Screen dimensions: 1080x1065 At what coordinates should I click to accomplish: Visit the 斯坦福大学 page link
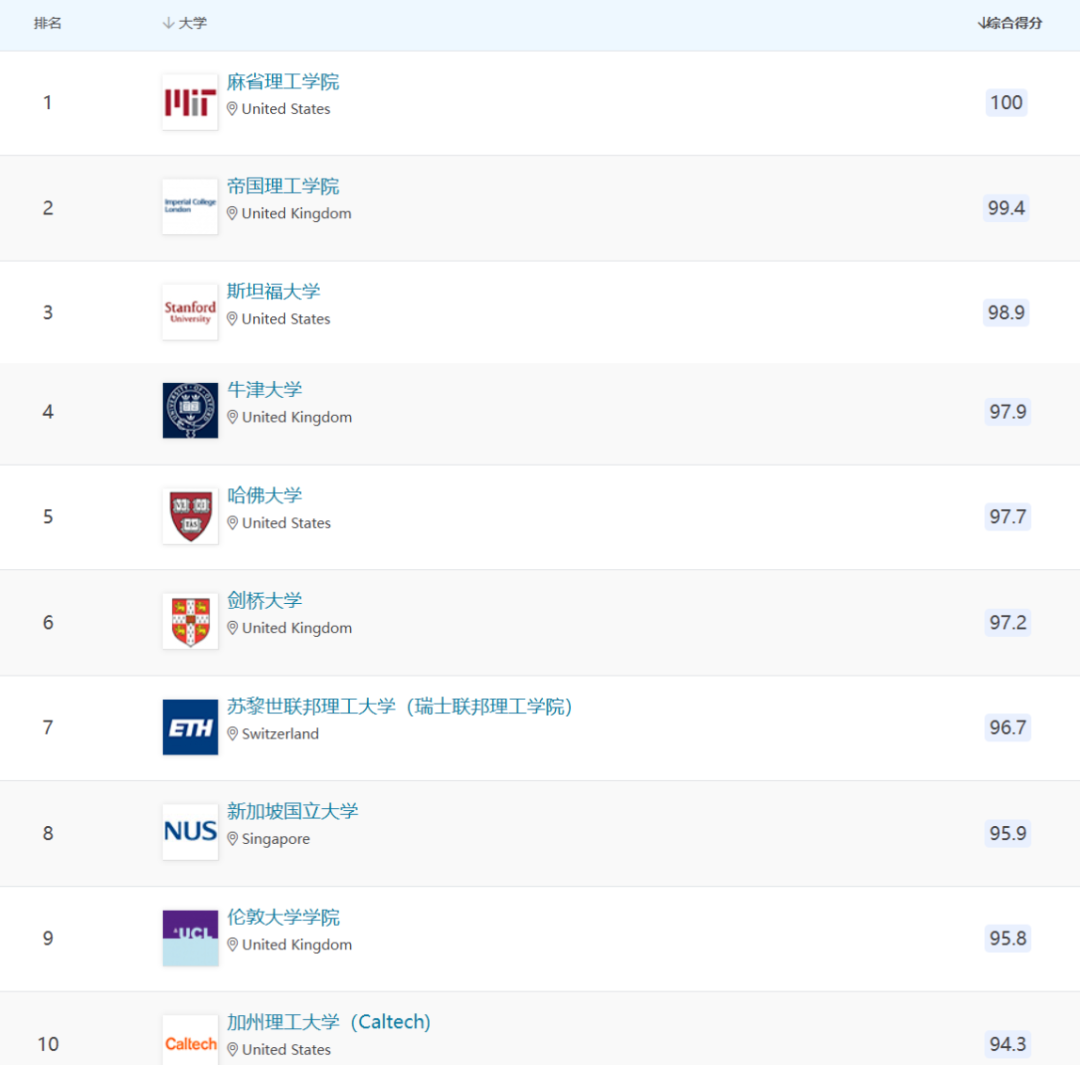[x=273, y=291]
